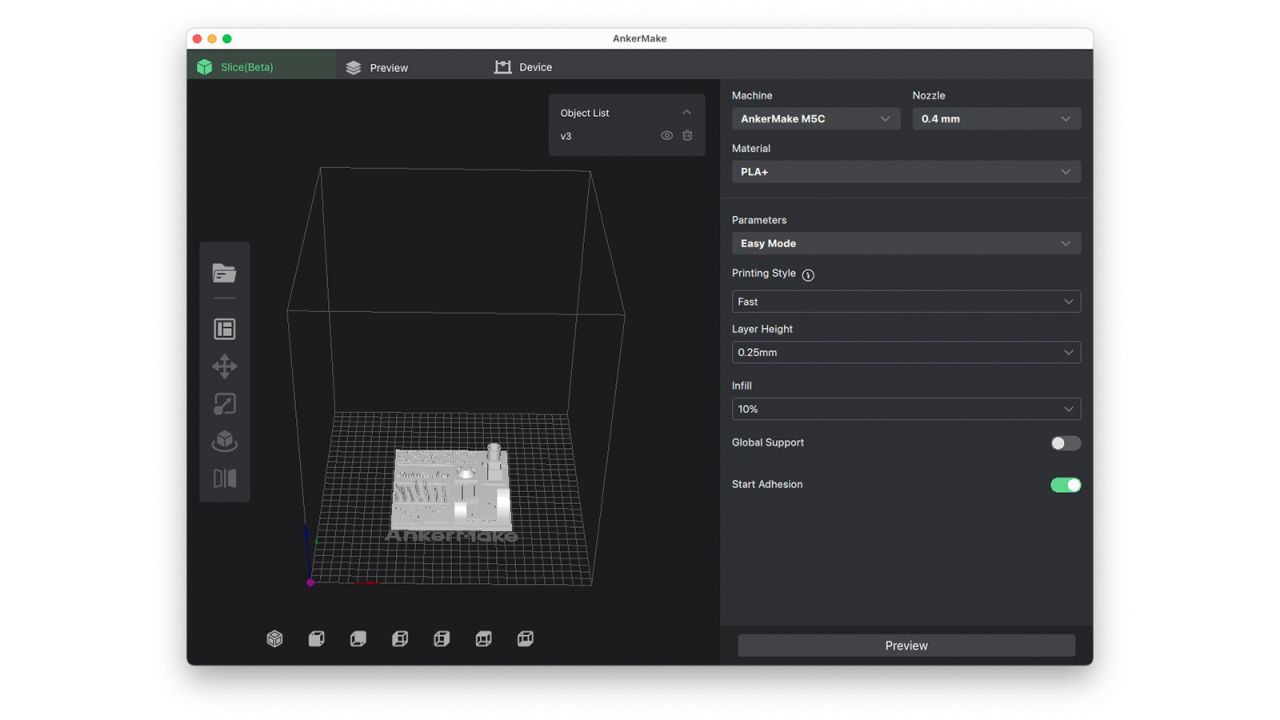The width and height of the screenshot is (1280, 720).
Task: Switch to the isometric cube view
Action: [x=275, y=638]
